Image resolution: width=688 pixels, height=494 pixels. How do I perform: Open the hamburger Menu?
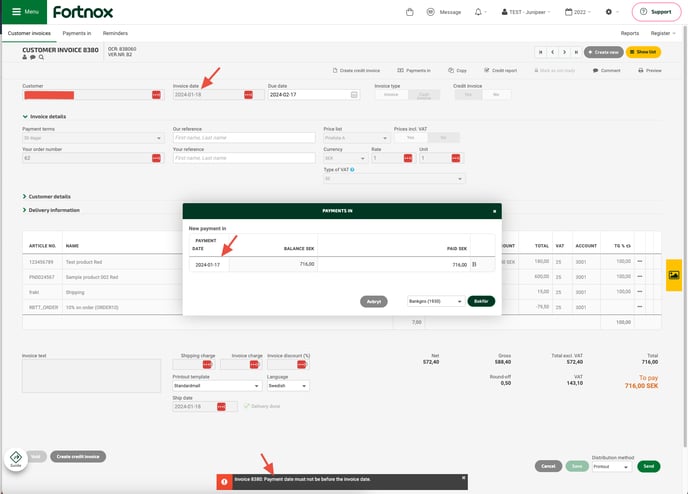click(x=24, y=12)
